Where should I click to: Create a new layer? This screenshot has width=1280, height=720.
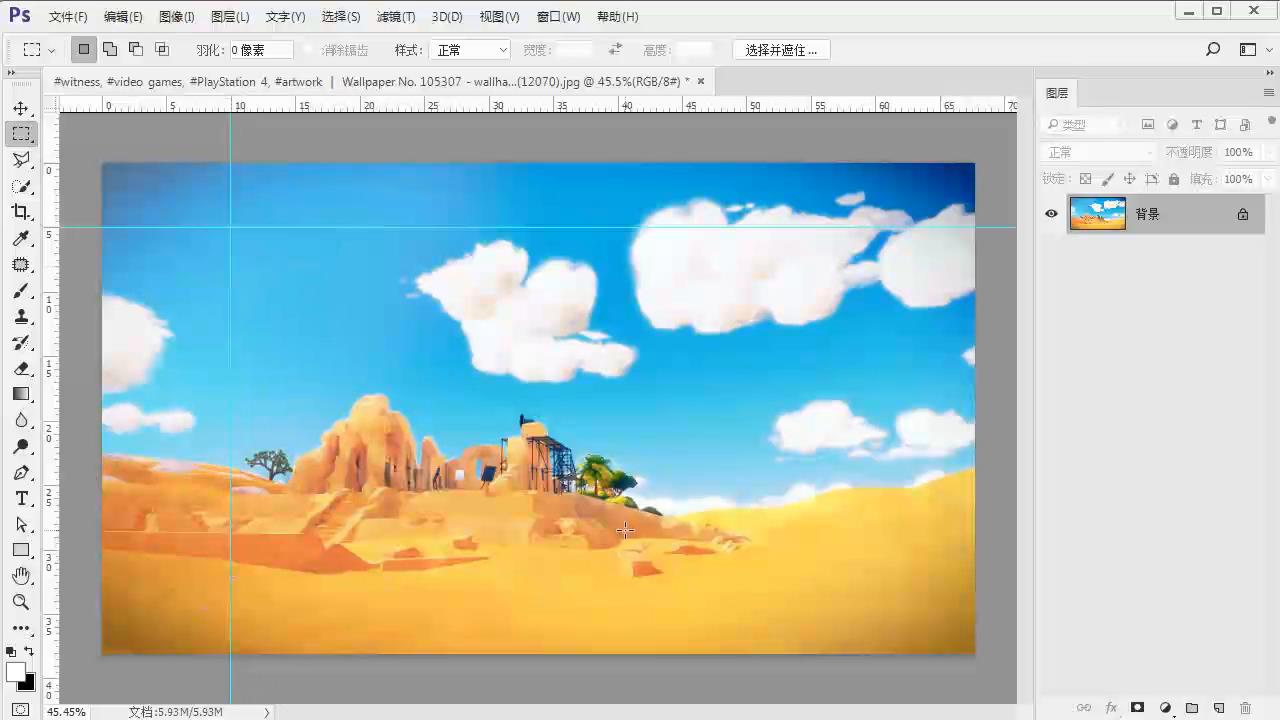click(1218, 708)
